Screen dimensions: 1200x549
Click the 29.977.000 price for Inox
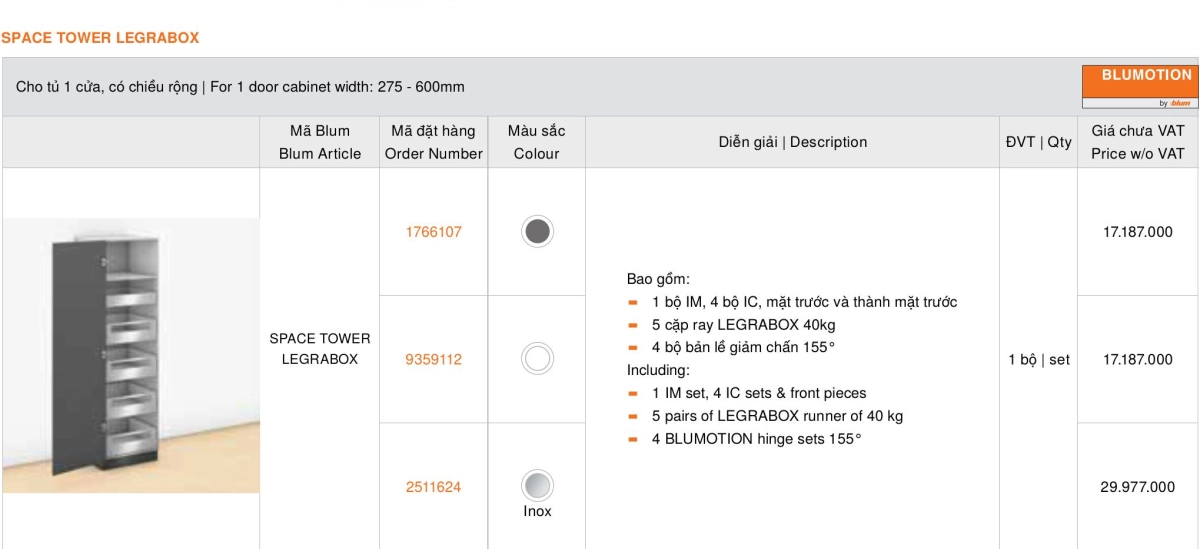(1138, 487)
